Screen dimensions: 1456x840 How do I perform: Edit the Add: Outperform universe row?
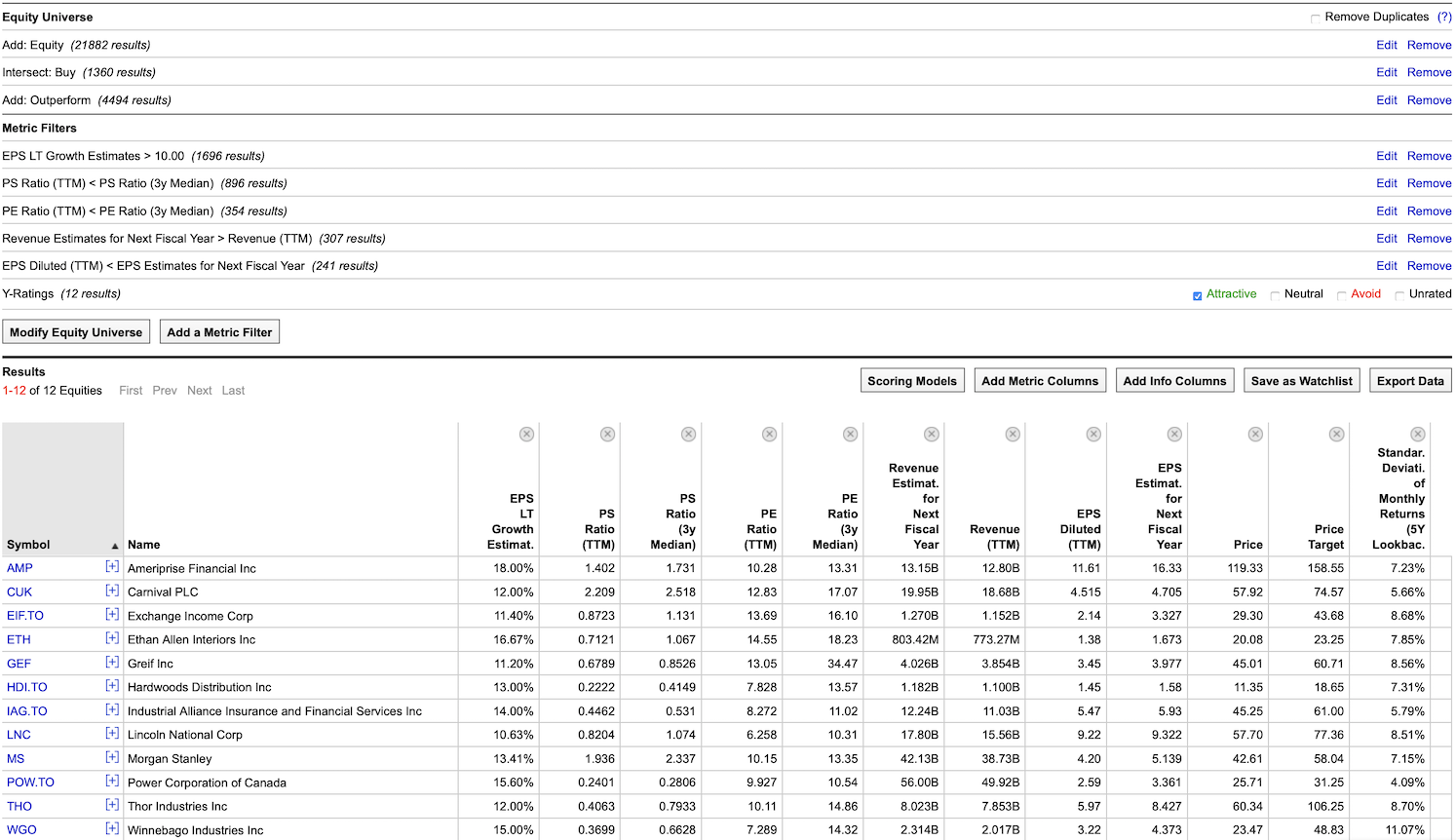tap(1387, 100)
